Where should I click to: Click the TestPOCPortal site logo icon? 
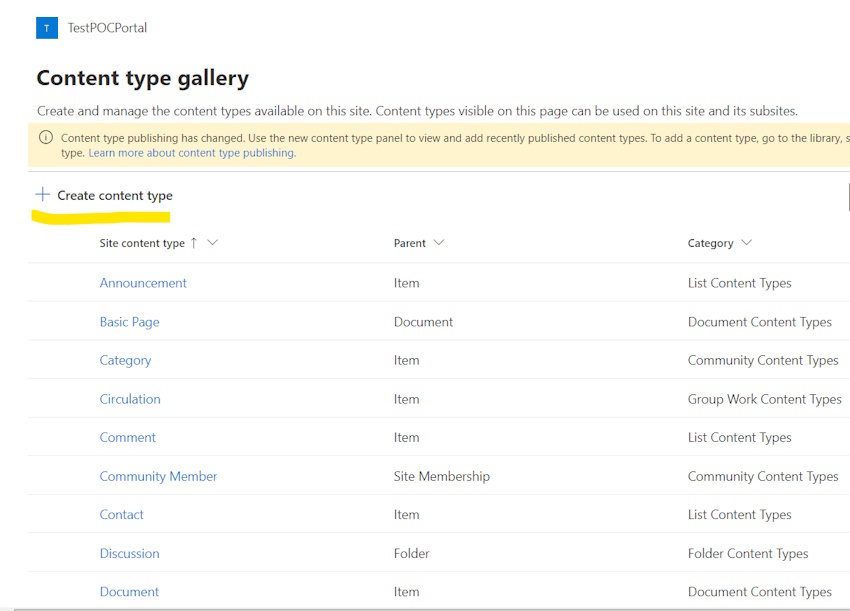pos(47,28)
